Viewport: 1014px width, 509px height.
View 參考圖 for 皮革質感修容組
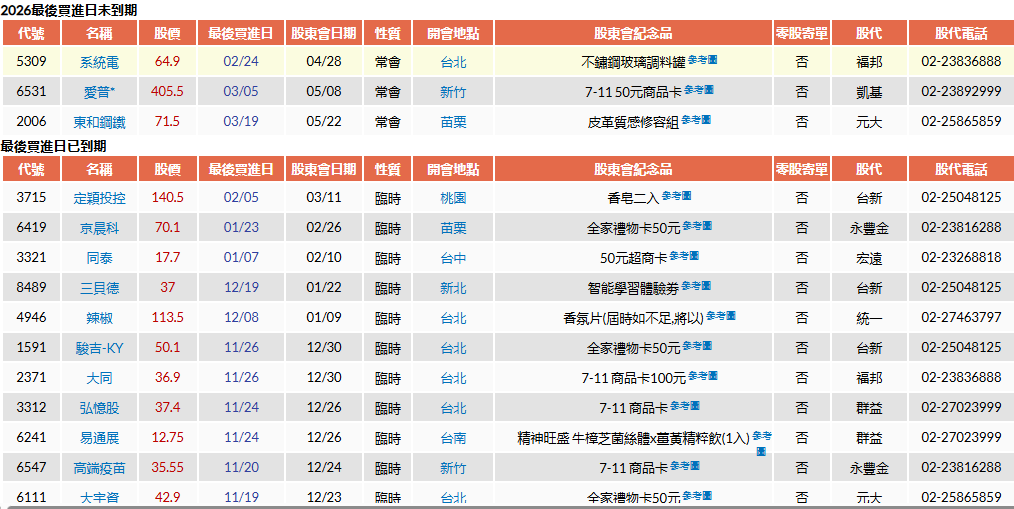pos(696,120)
